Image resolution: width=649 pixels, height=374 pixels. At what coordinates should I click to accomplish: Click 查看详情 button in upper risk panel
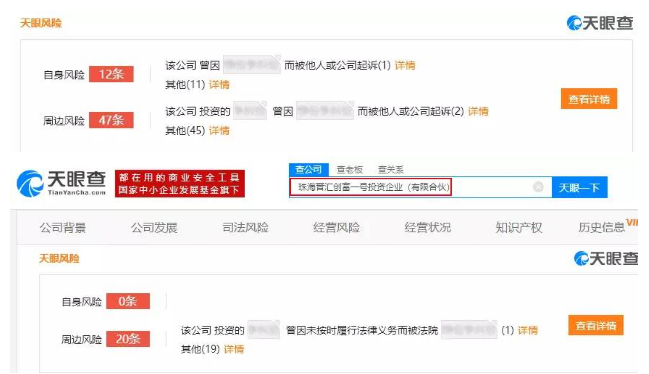point(589,99)
